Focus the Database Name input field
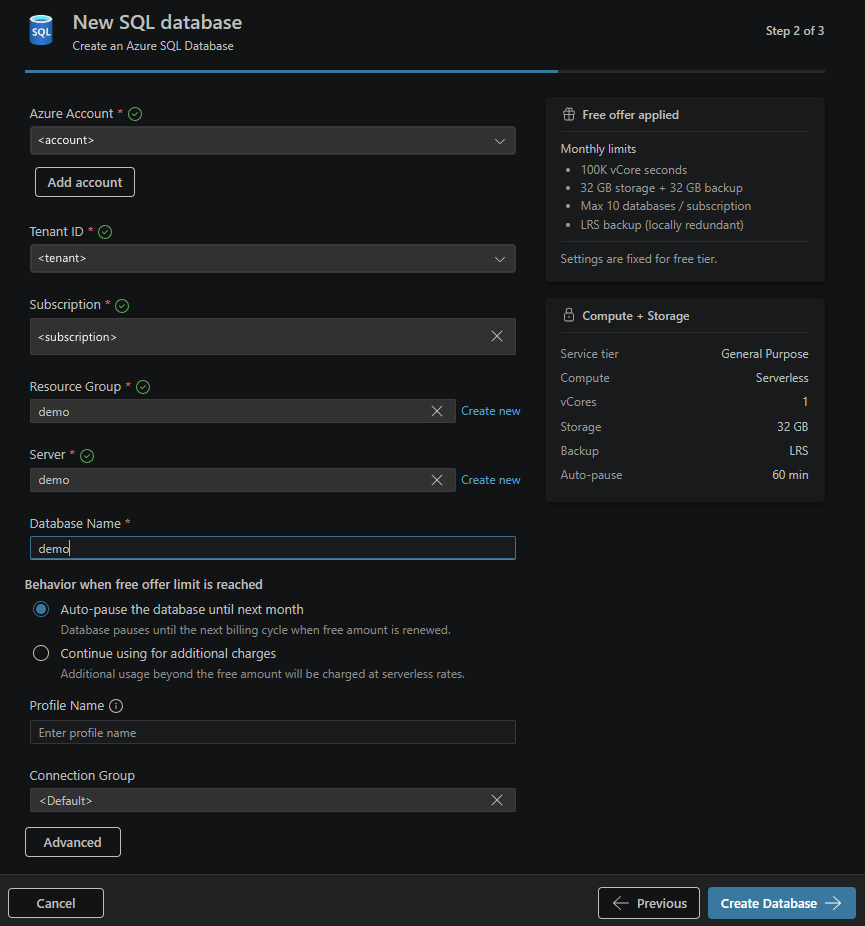The width and height of the screenshot is (865, 926). 273,548
